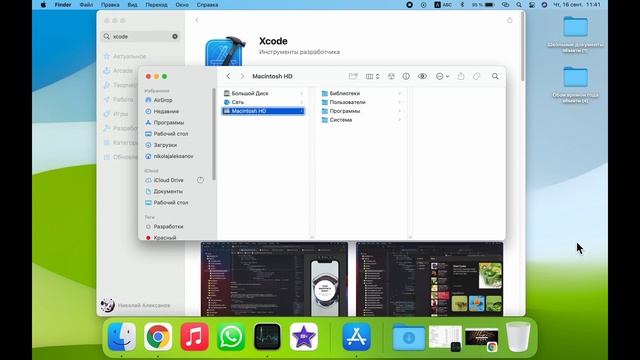Open the Apple menu
This screenshot has height=360, width=640.
pos(43,5)
